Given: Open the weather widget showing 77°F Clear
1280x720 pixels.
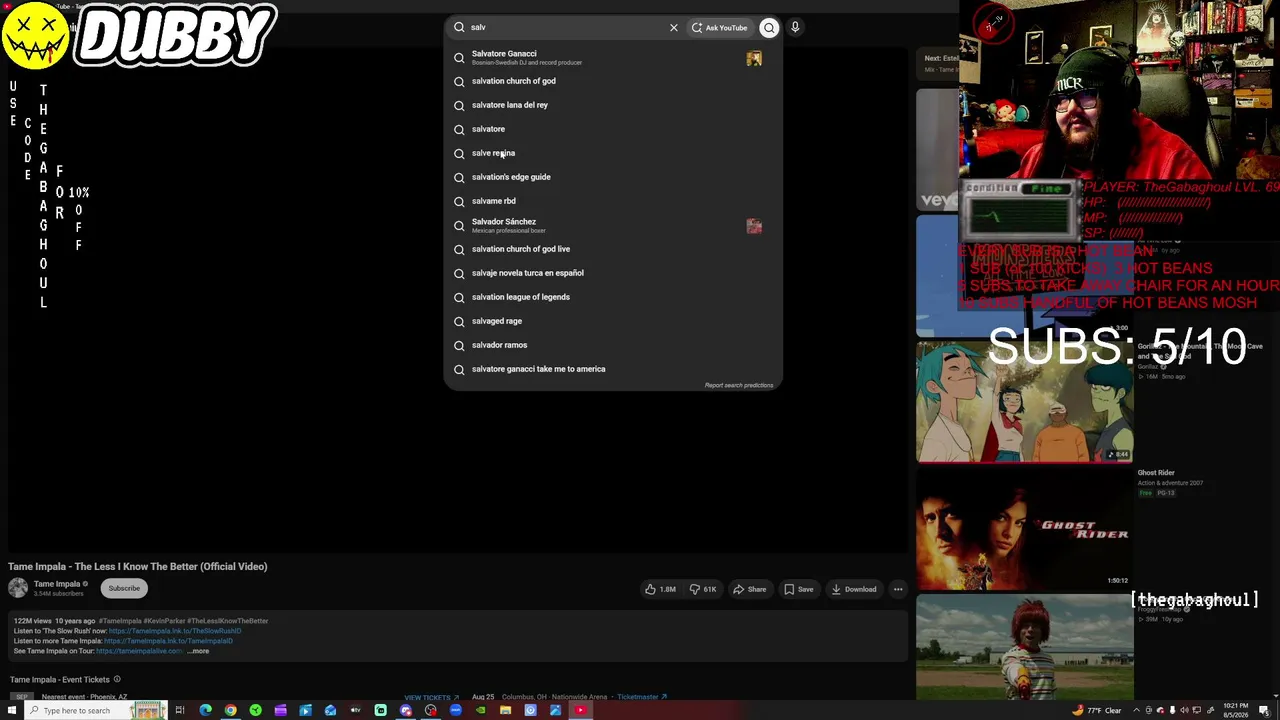Looking at the screenshot, I should click(x=1097, y=710).
